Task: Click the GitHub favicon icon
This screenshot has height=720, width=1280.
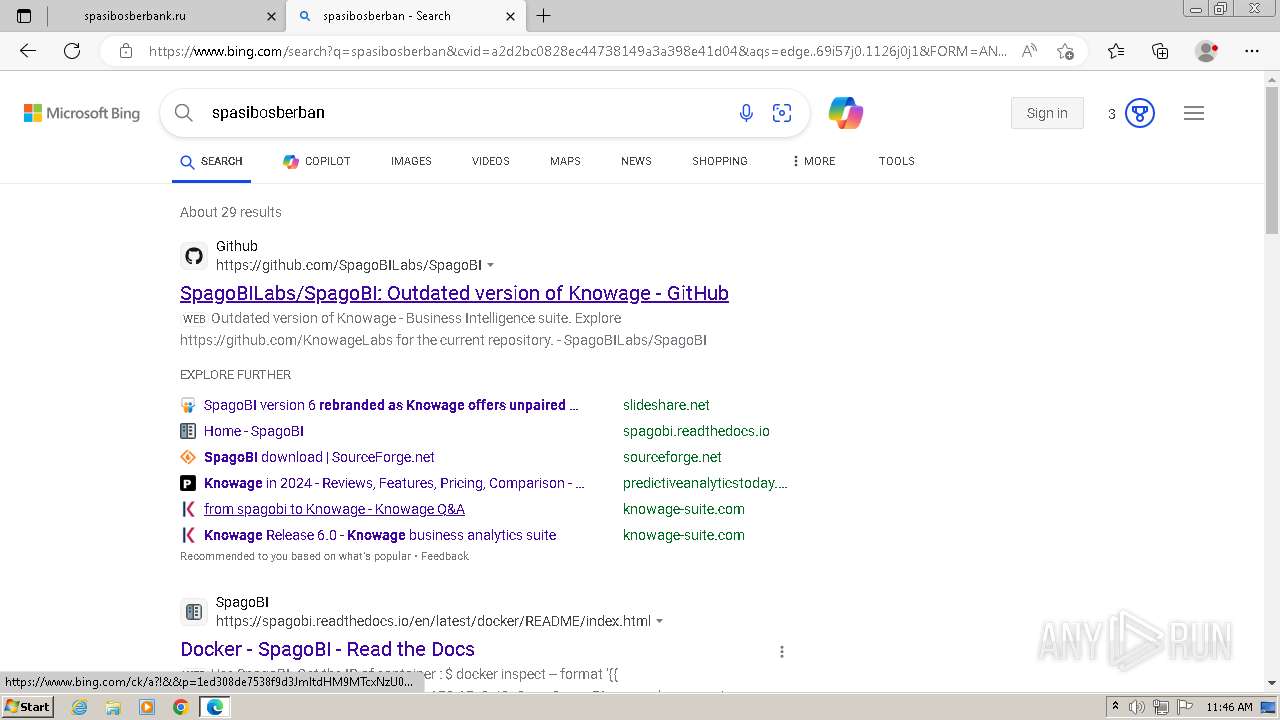Action: 194,256
